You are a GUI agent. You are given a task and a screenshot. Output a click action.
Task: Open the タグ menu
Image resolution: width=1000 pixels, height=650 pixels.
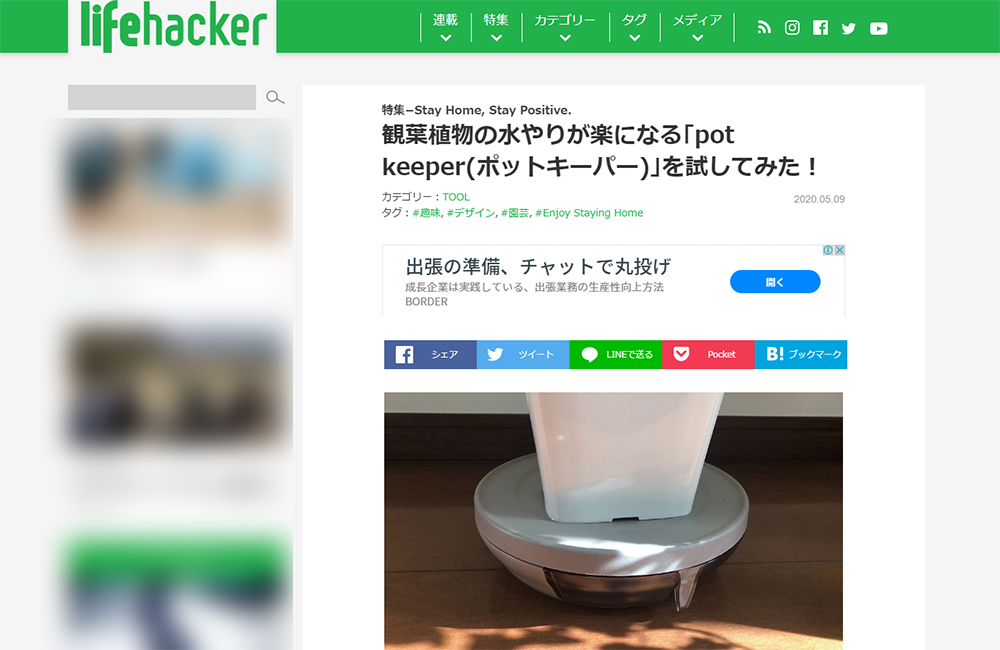click(634, 27)
